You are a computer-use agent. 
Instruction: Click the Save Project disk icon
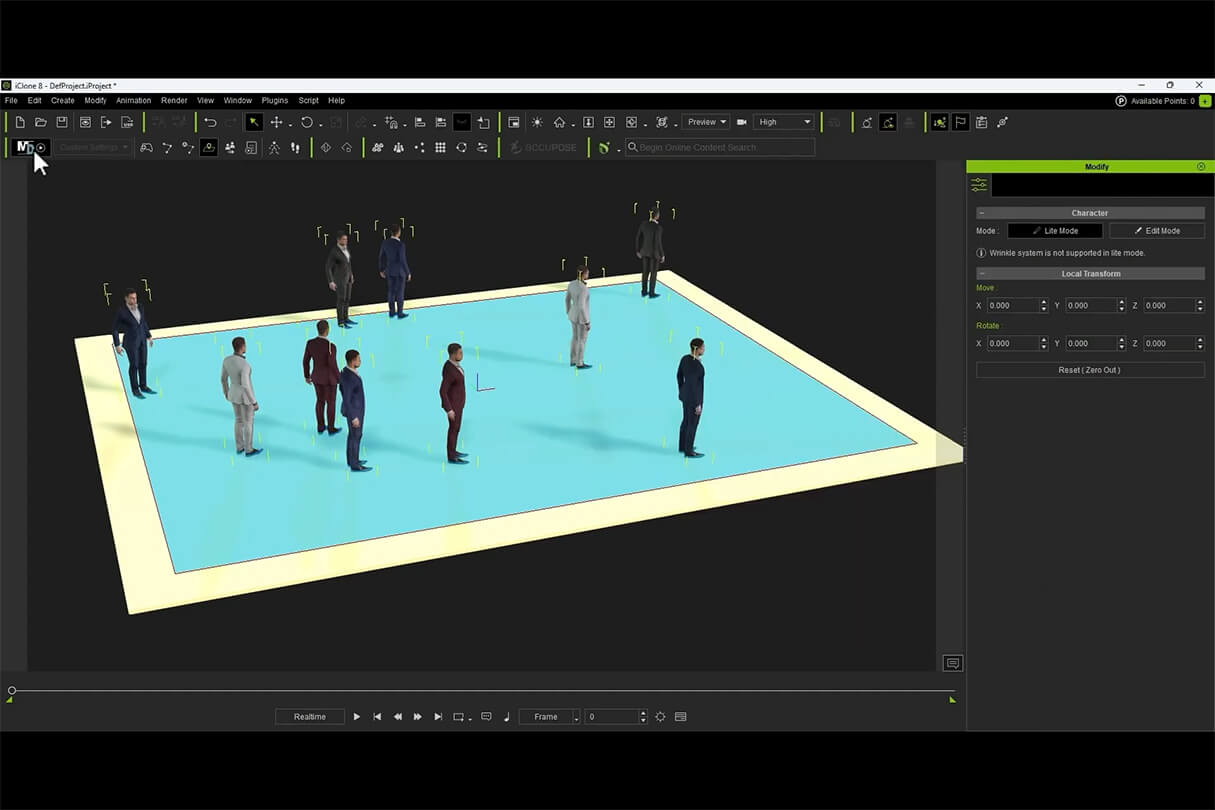pyautogui.click(x=62, y=122)
